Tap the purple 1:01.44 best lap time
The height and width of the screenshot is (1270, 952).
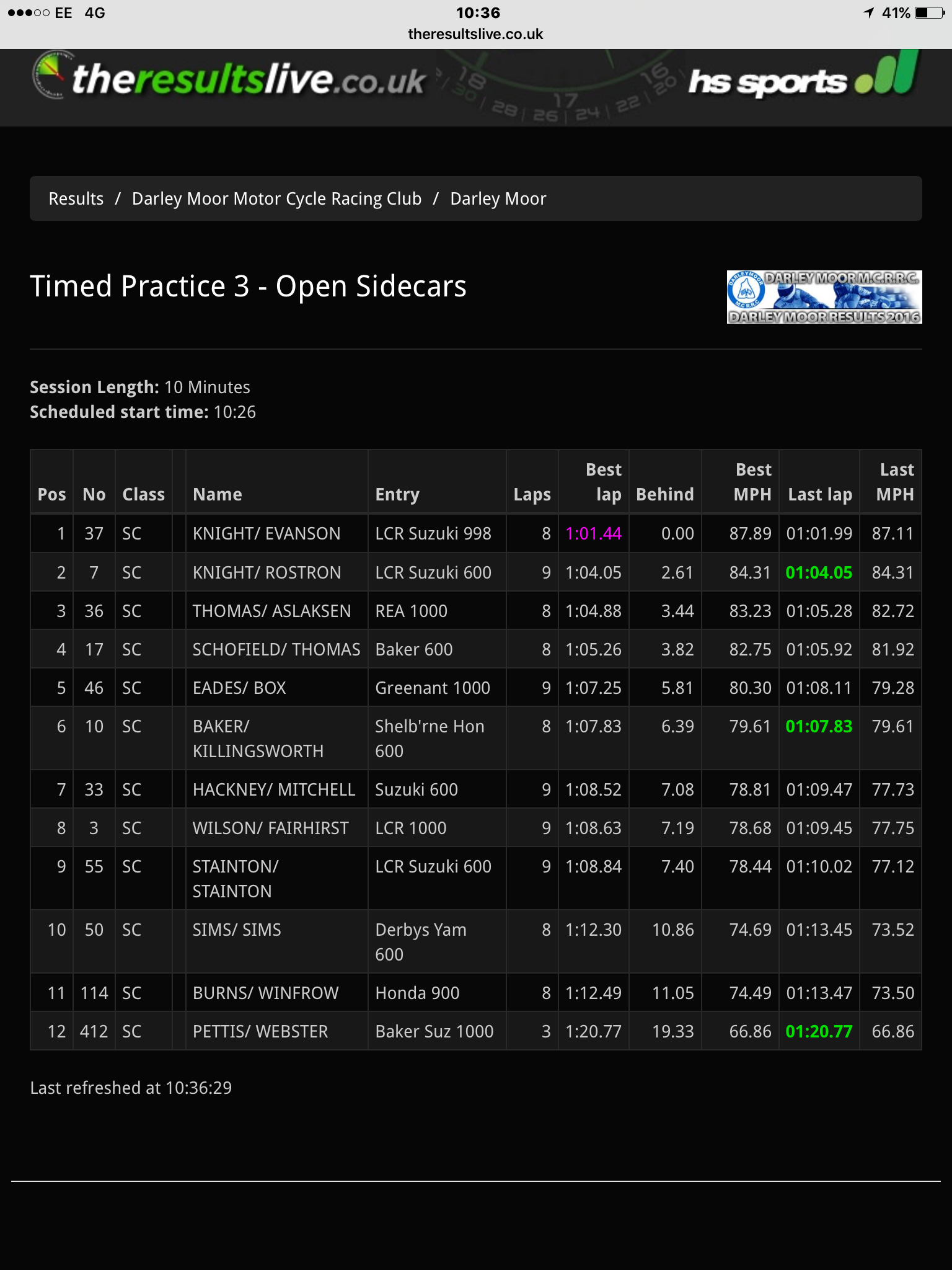tap(593, 533)
